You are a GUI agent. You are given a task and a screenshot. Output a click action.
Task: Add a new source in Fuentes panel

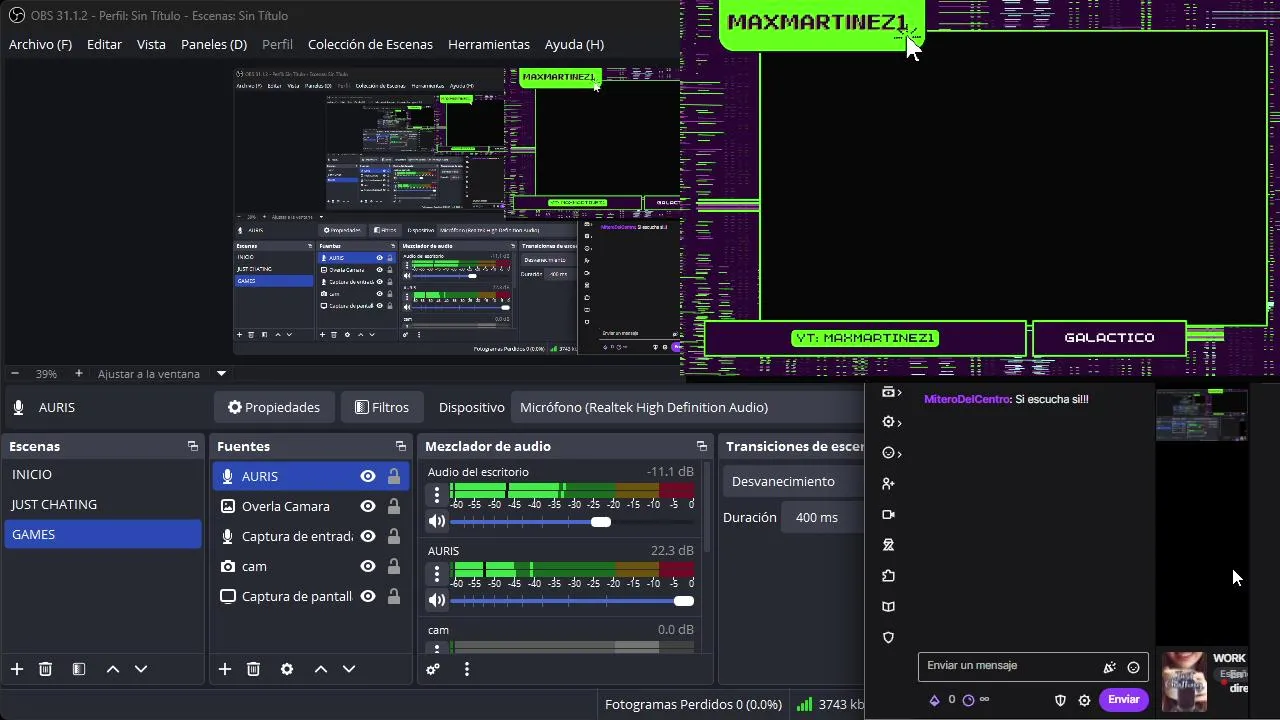(225, 669)
